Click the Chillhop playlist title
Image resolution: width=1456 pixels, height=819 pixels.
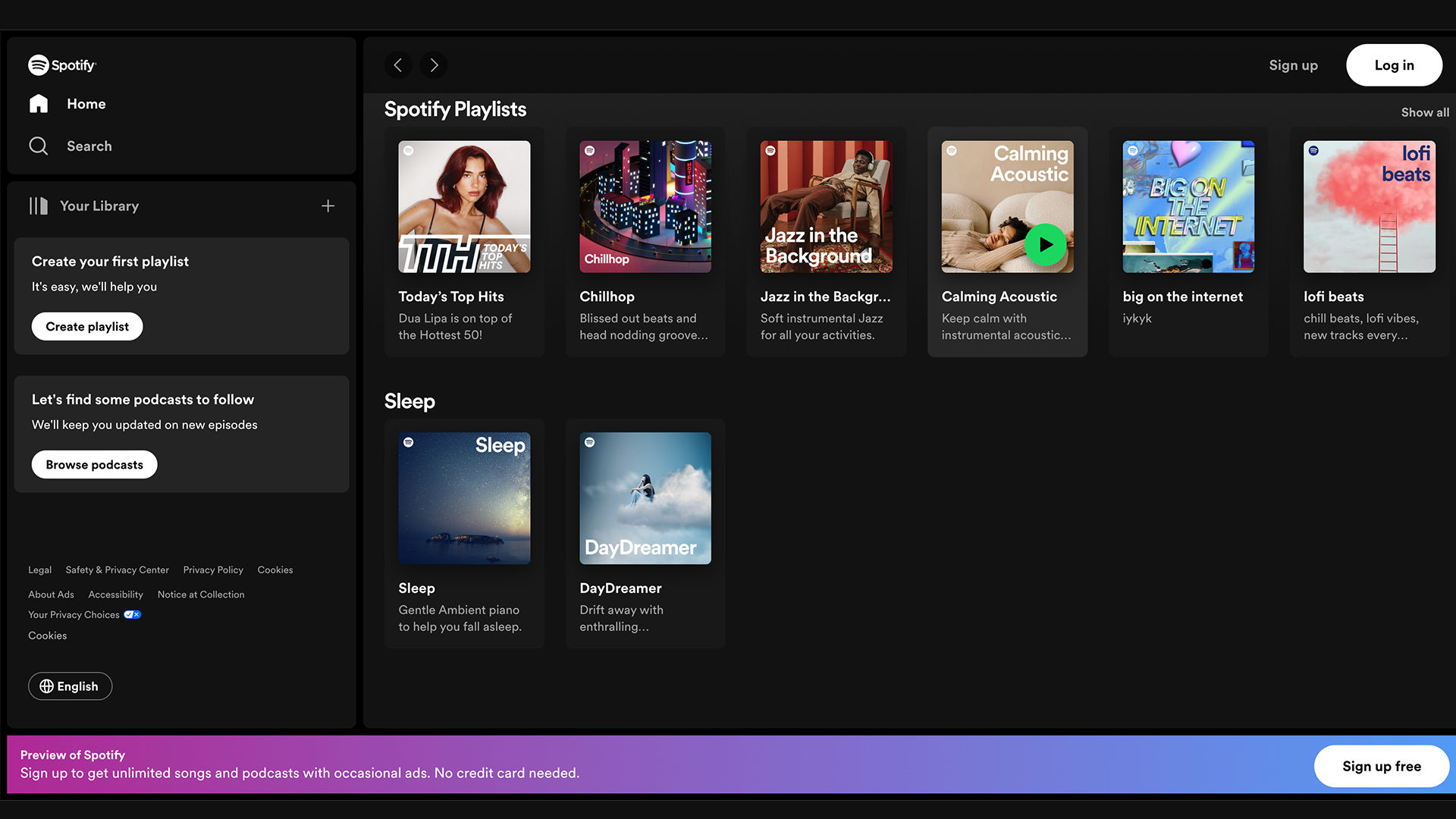pos(607,297)
